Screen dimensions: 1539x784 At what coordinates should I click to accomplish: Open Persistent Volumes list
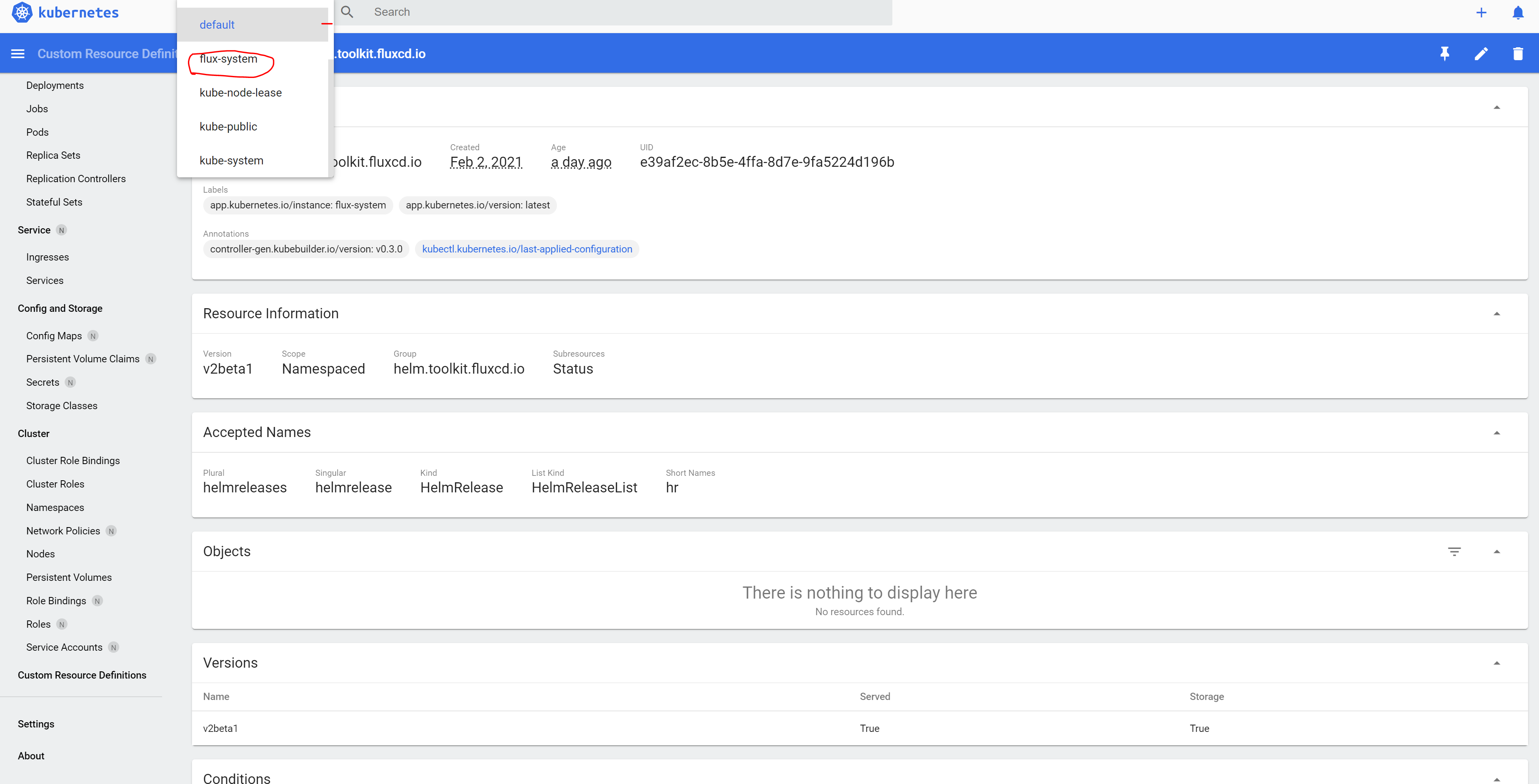point(69,578)
